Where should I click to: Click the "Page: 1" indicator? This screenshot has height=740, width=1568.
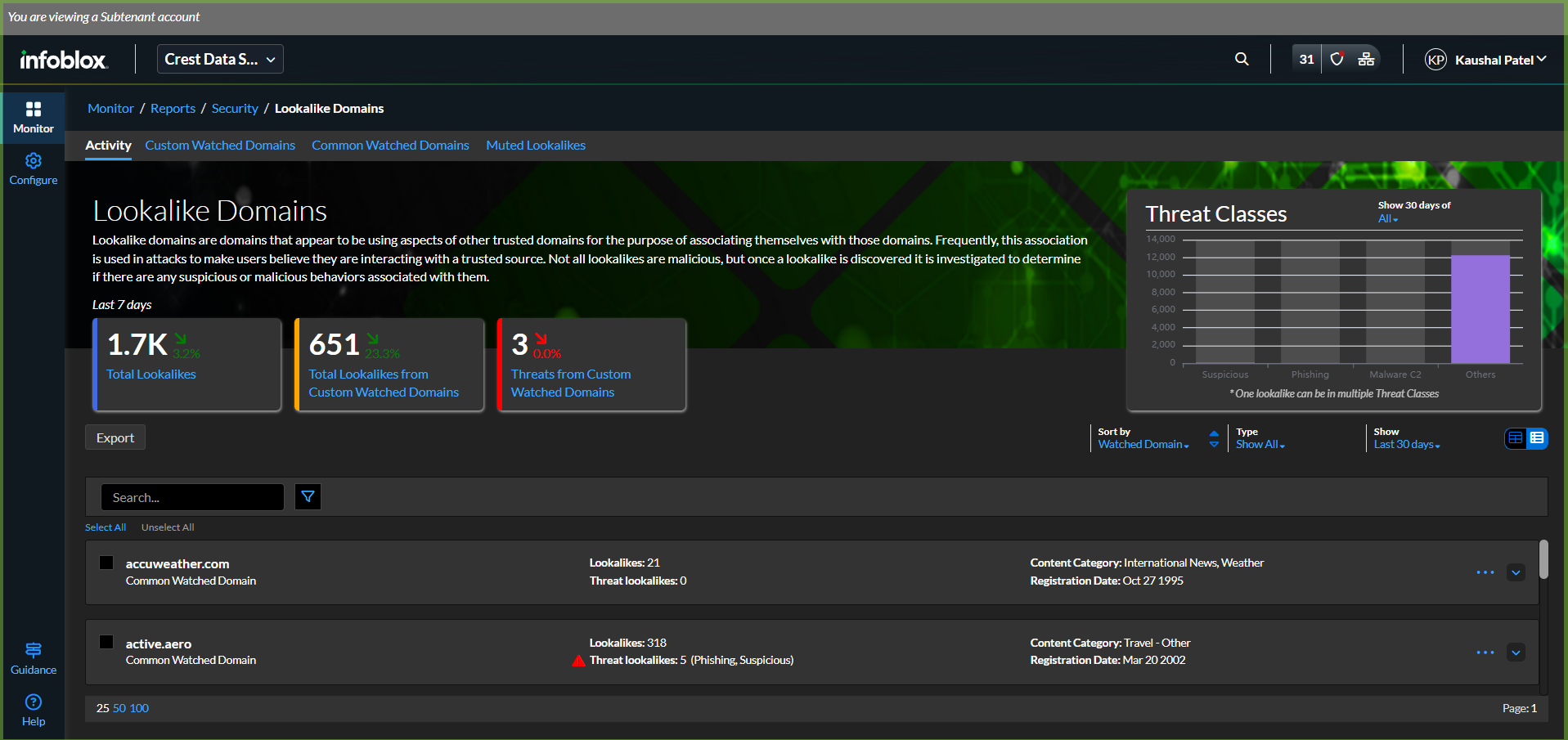[x=1520, y=708]
